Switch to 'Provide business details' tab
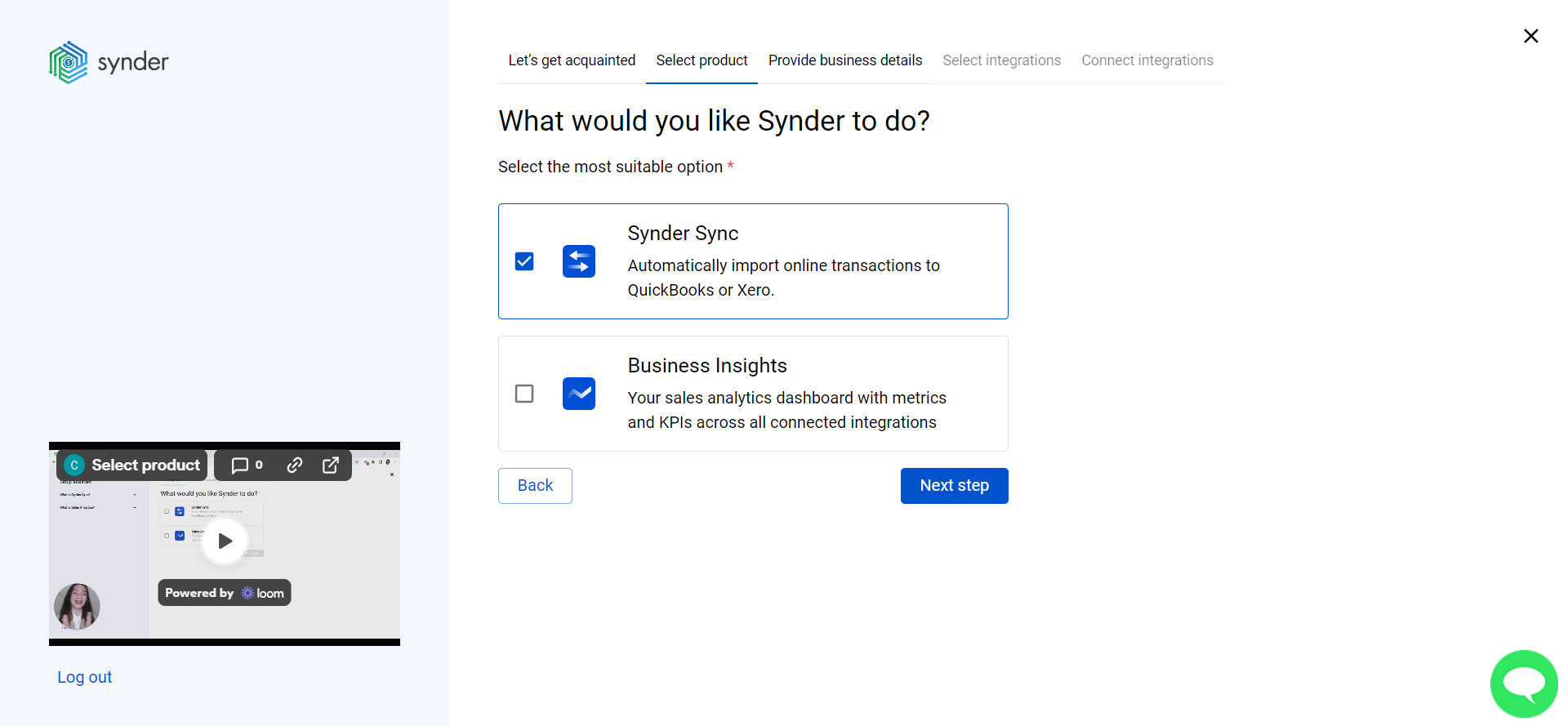The height and width of the screenshot is (726, 1568). pyautogui.click(x=844, y=60)
